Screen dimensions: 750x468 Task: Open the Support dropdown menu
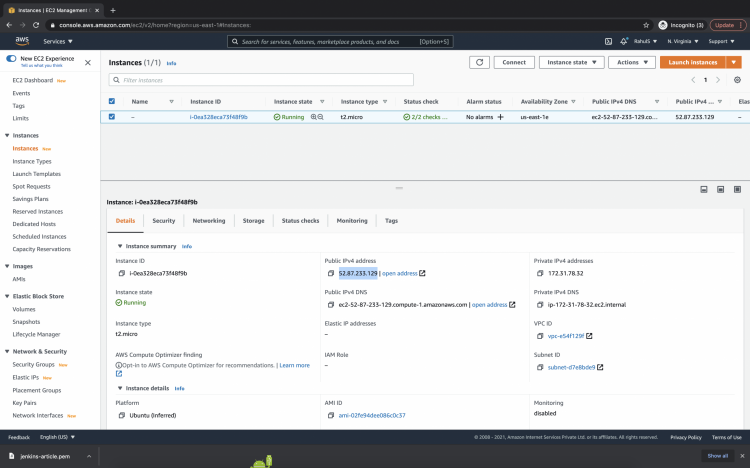click(721, 42)
